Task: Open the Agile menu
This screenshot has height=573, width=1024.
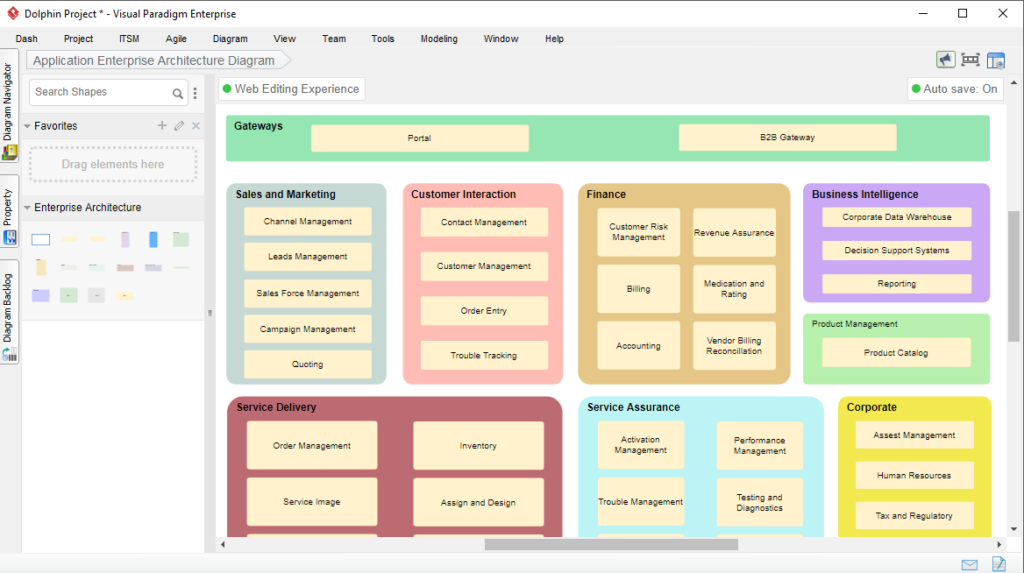Action: coord(176,39)
